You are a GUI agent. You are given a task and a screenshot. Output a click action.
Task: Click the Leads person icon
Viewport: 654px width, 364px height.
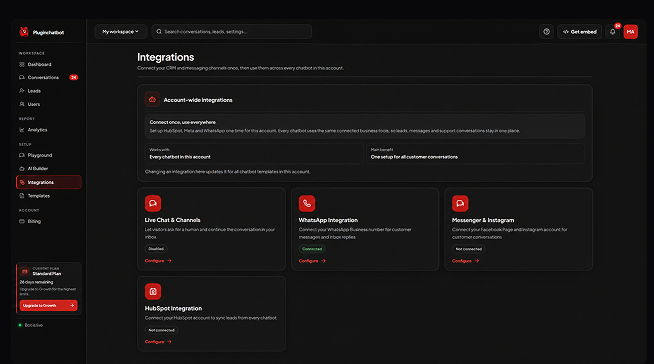pos(22,91)
